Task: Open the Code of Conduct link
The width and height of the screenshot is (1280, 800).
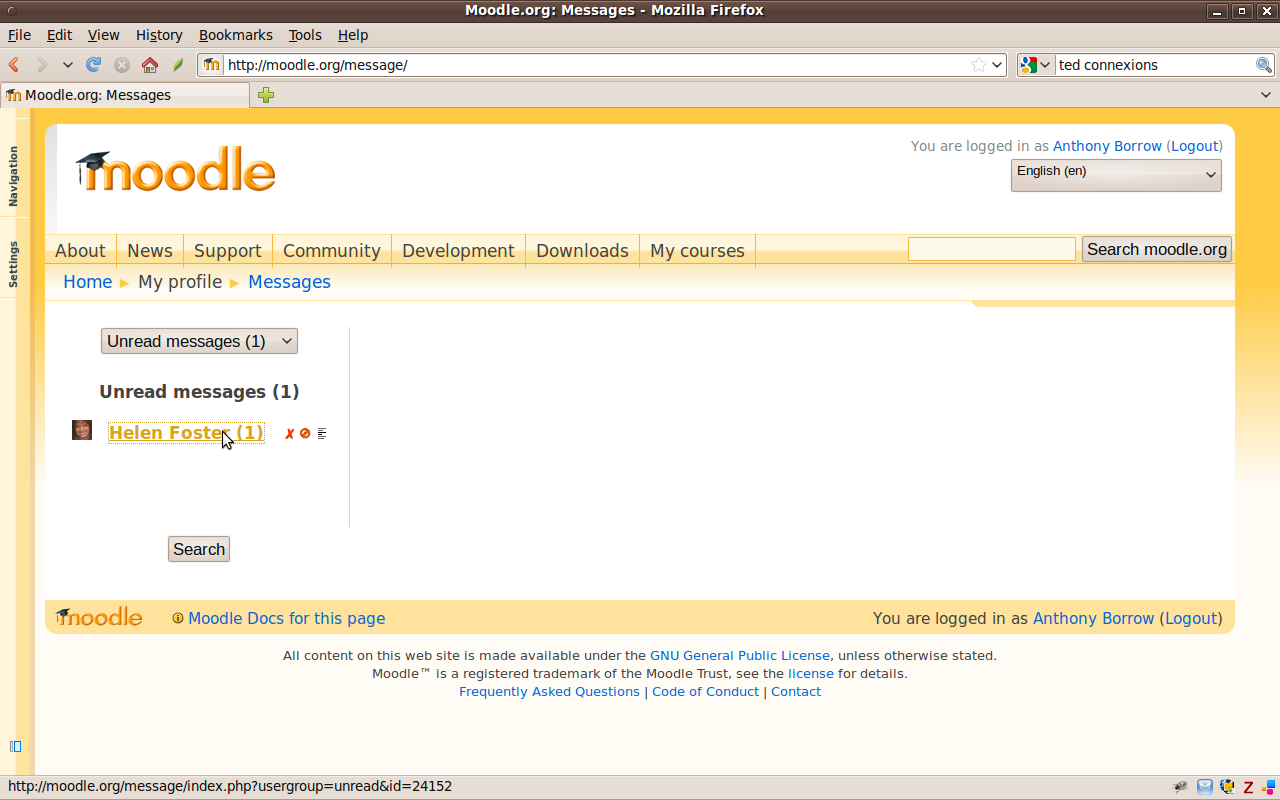Action: 705,692
